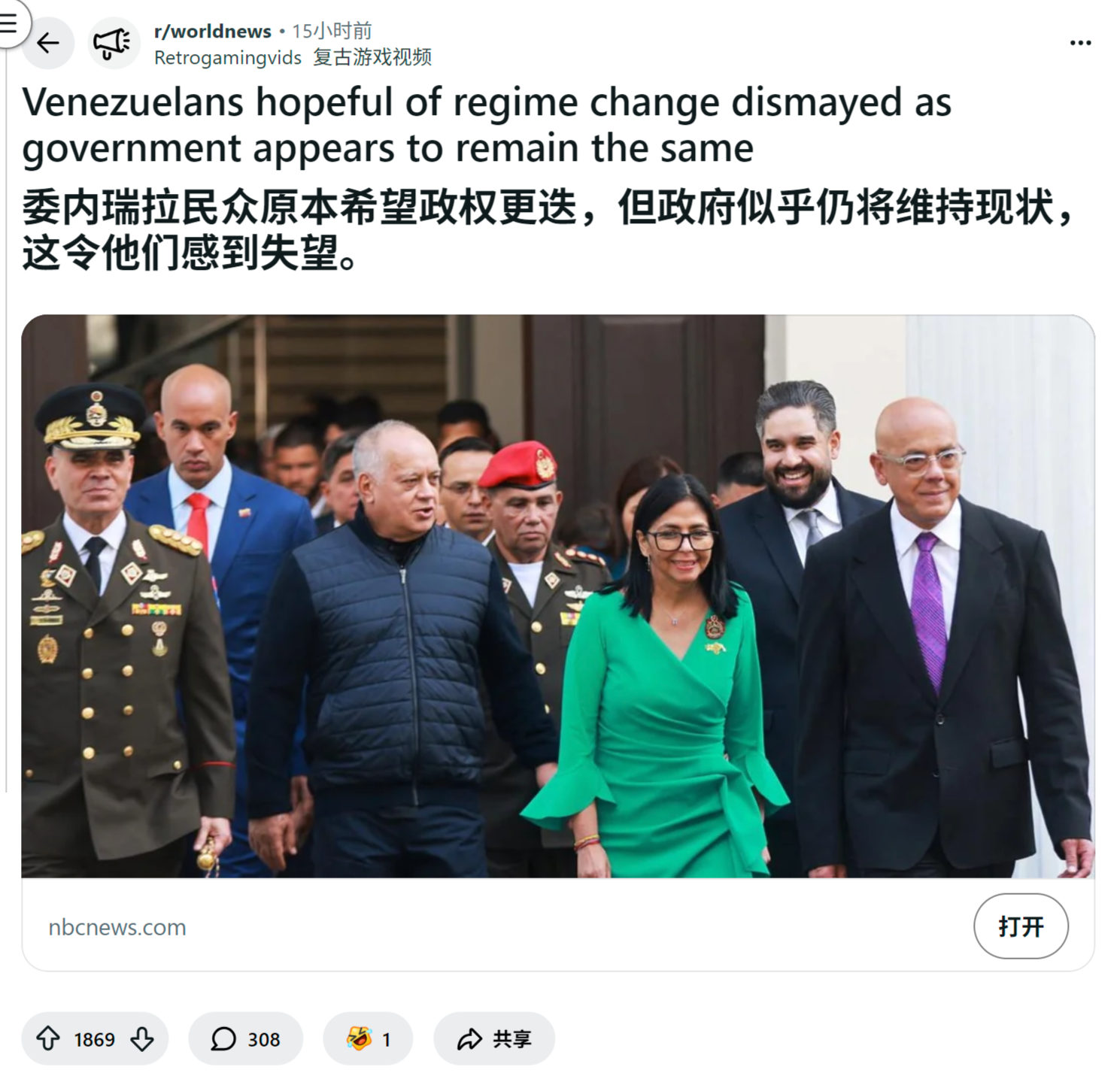This screenshot has height=1082, width=1120.
Task: Upvote the post
Action: (48, 1038)
